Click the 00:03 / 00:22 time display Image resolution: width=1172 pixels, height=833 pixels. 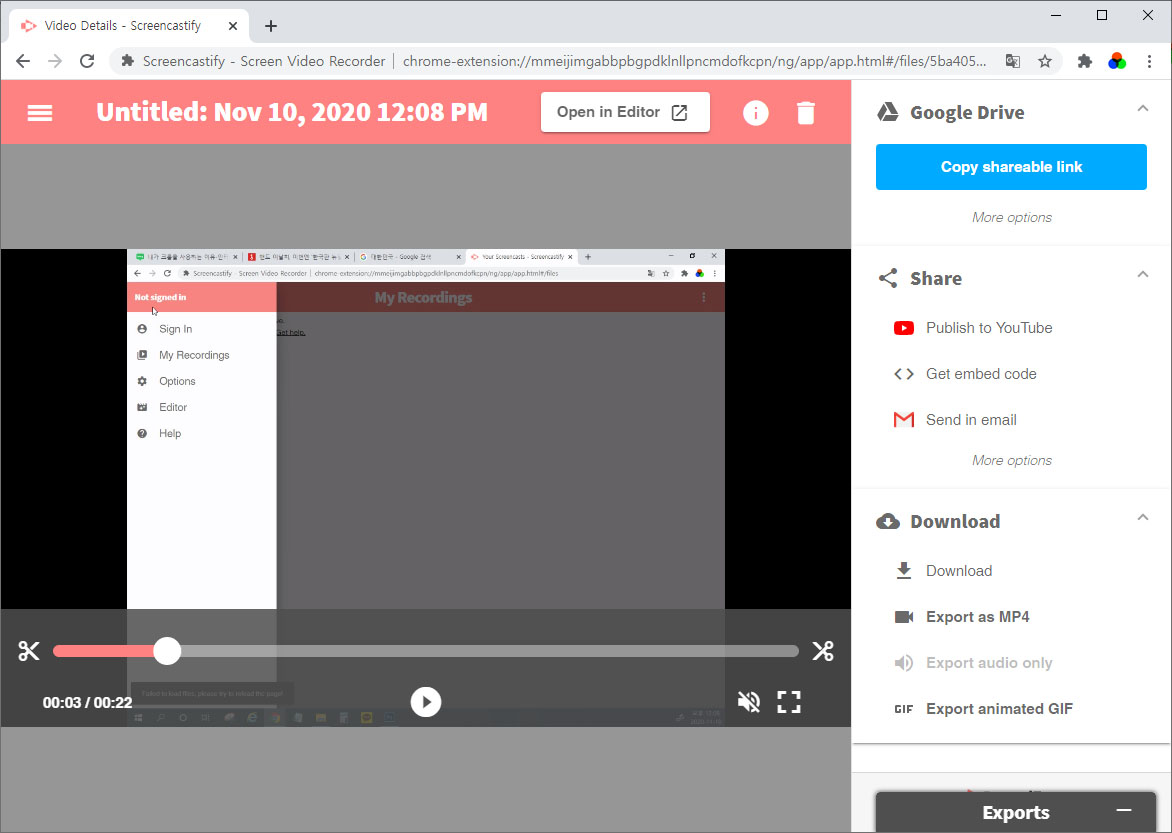(87, 702)
